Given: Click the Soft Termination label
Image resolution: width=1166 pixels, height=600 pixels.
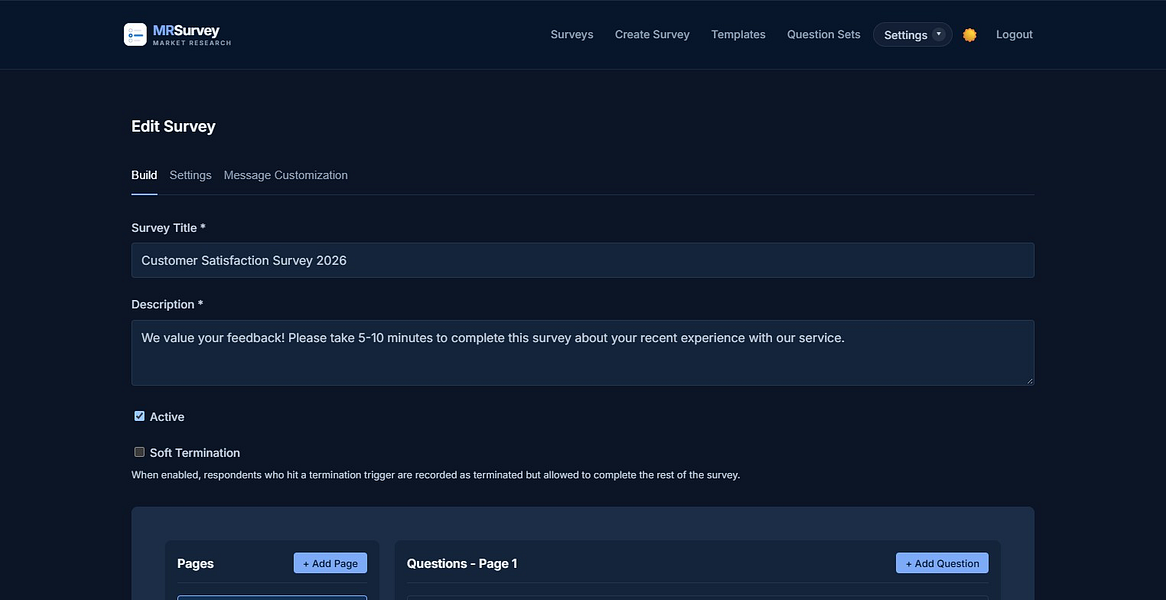Looking at the screenshot, I should 195,453.
